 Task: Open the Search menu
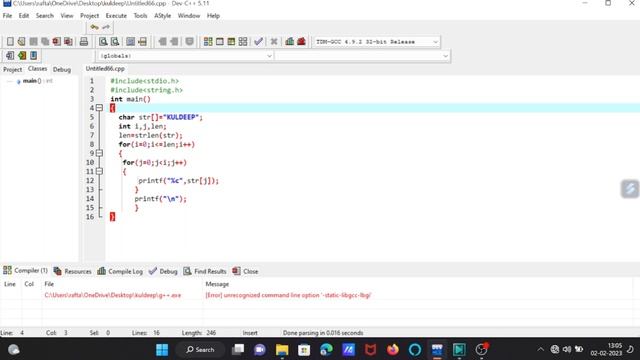click(x=44, y=16)
